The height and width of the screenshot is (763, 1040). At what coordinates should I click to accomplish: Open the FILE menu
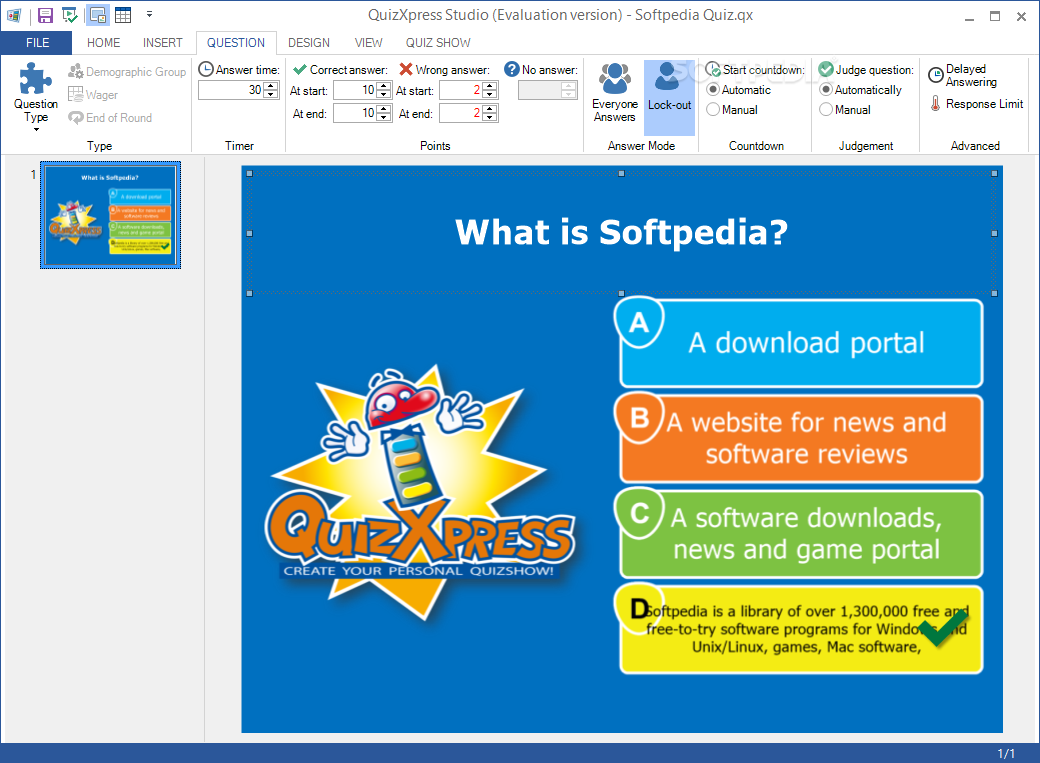coord(37,42)
